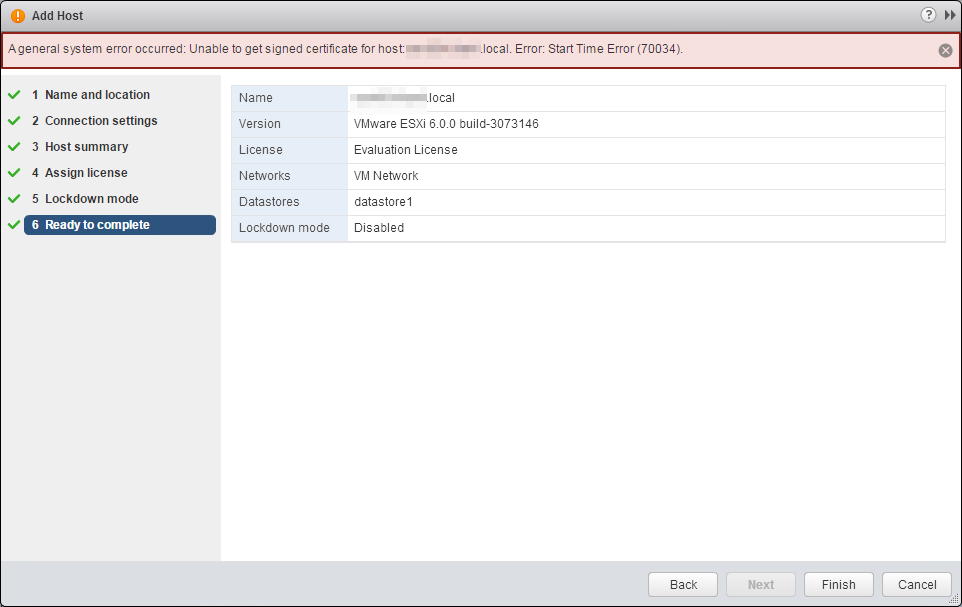The height and width of the screenshot is (607, 962).
Task: Click the Back button
Action: [x=683, y=584]
